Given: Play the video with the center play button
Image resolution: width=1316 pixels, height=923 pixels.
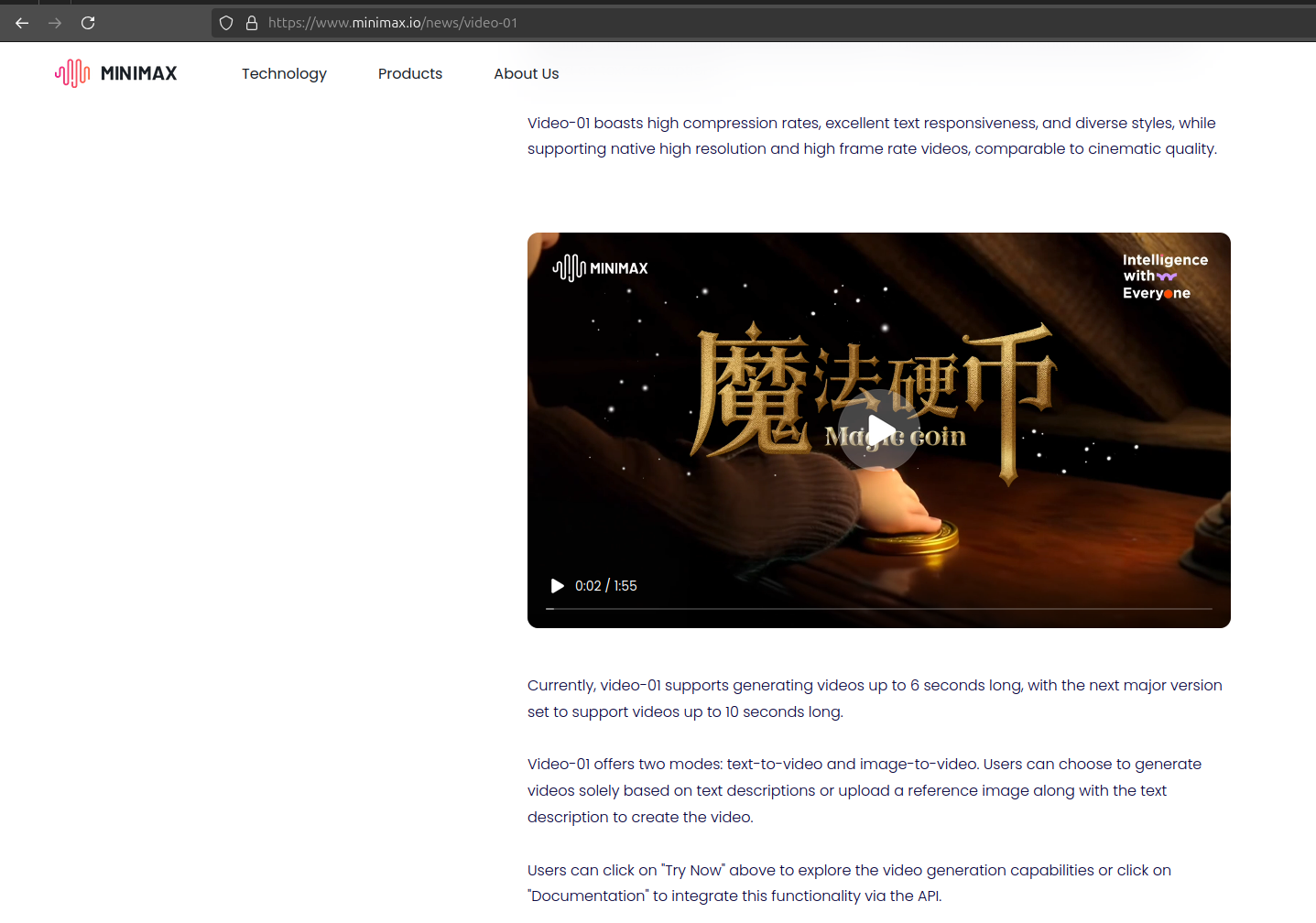Looking at the screenshot, I should [879, 429].
